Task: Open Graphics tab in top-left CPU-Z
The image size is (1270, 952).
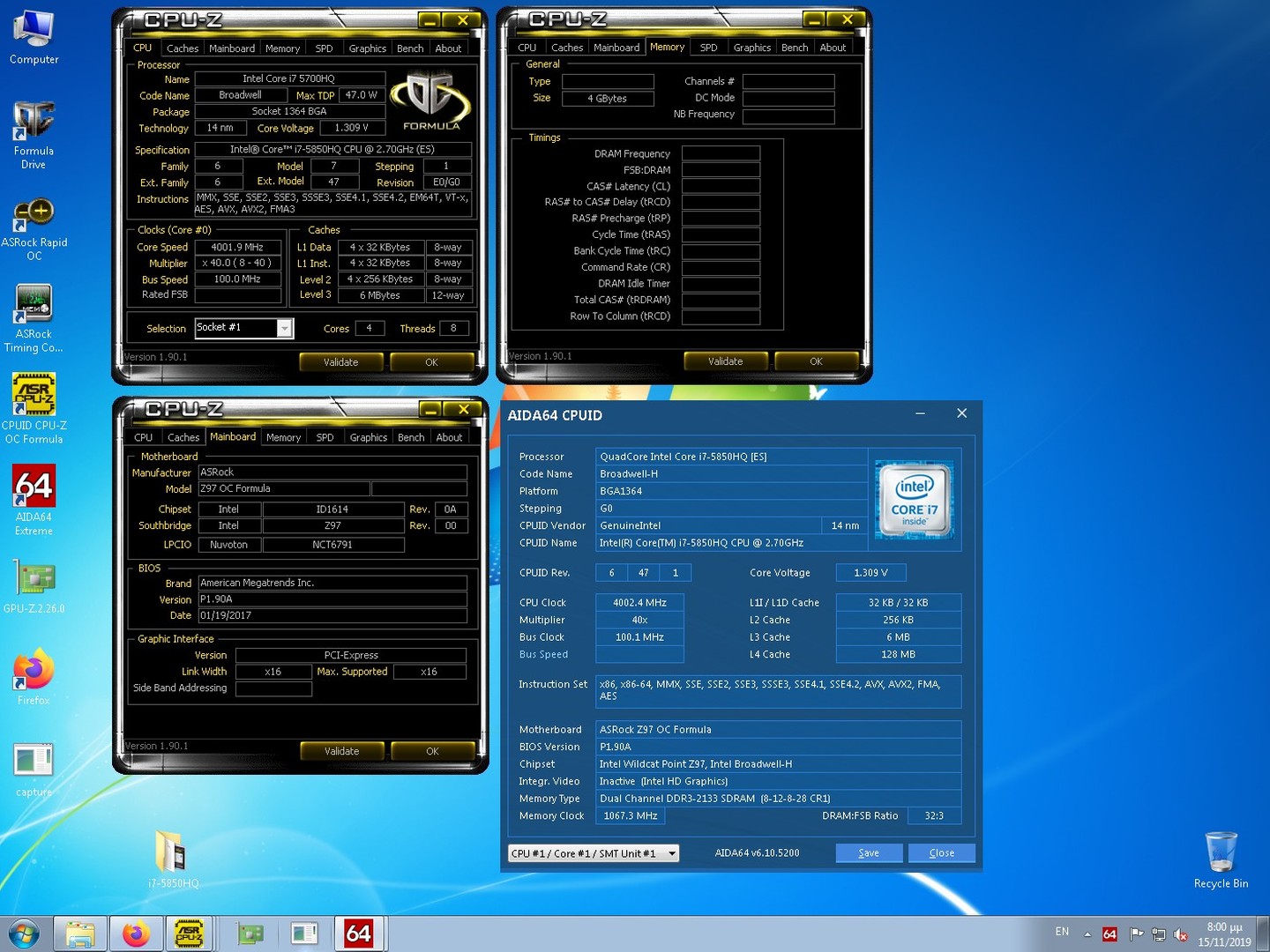Action: pyautogui.click(x=368, y=48)
